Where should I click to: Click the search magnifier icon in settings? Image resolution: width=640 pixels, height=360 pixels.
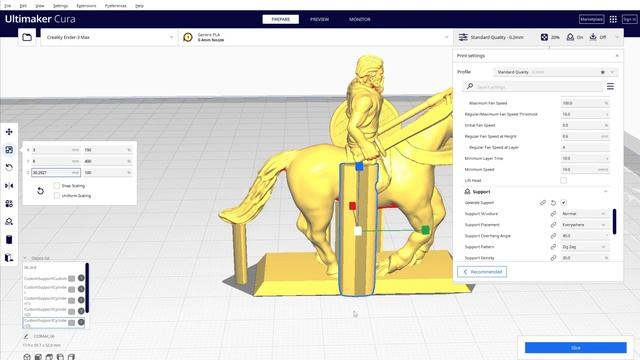[x=470, y=87]
